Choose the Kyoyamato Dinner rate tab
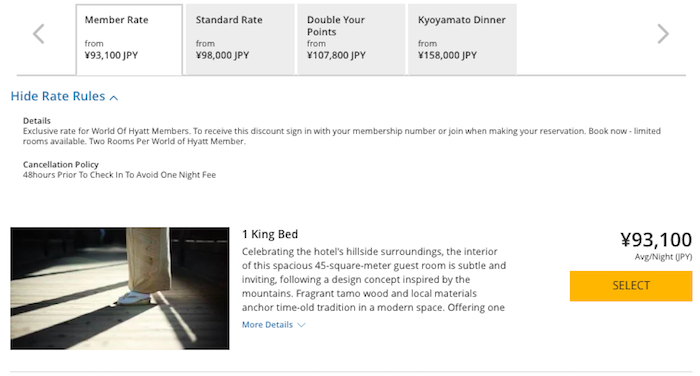This screenshot has width=700, height=376. (x=462, y=40)
